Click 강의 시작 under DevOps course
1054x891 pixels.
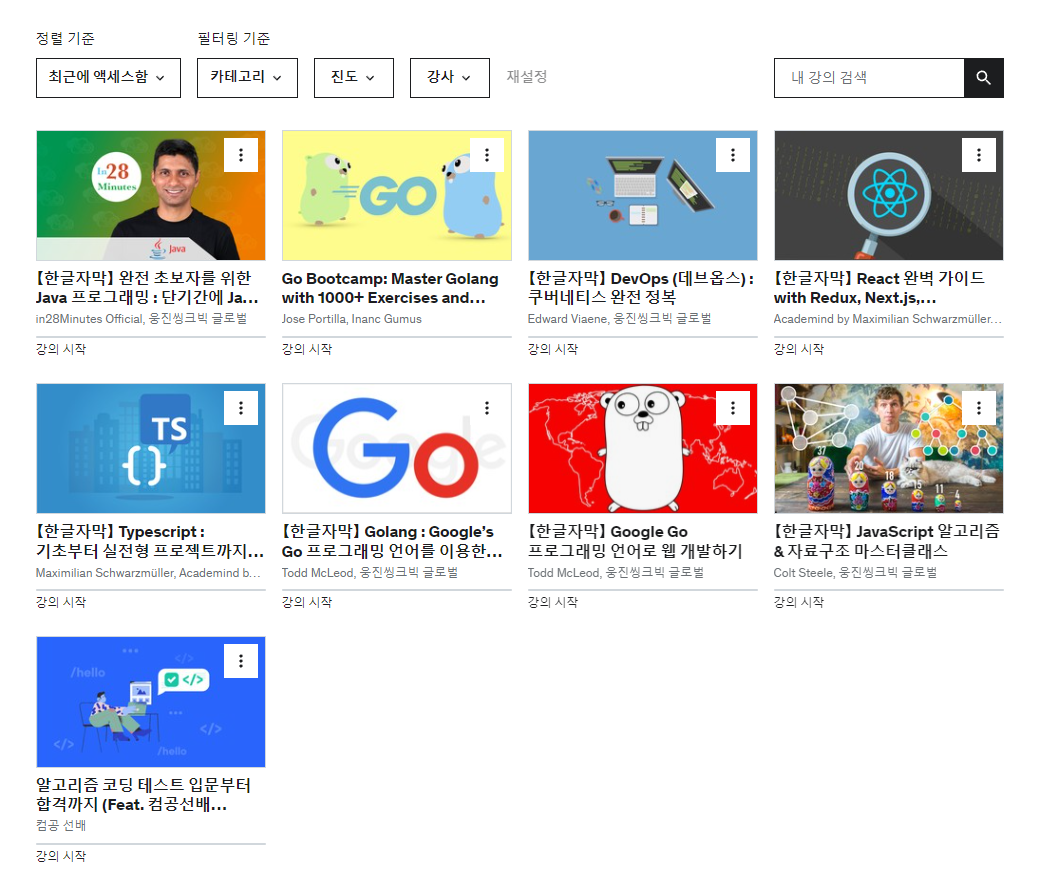tap(553, 349)
